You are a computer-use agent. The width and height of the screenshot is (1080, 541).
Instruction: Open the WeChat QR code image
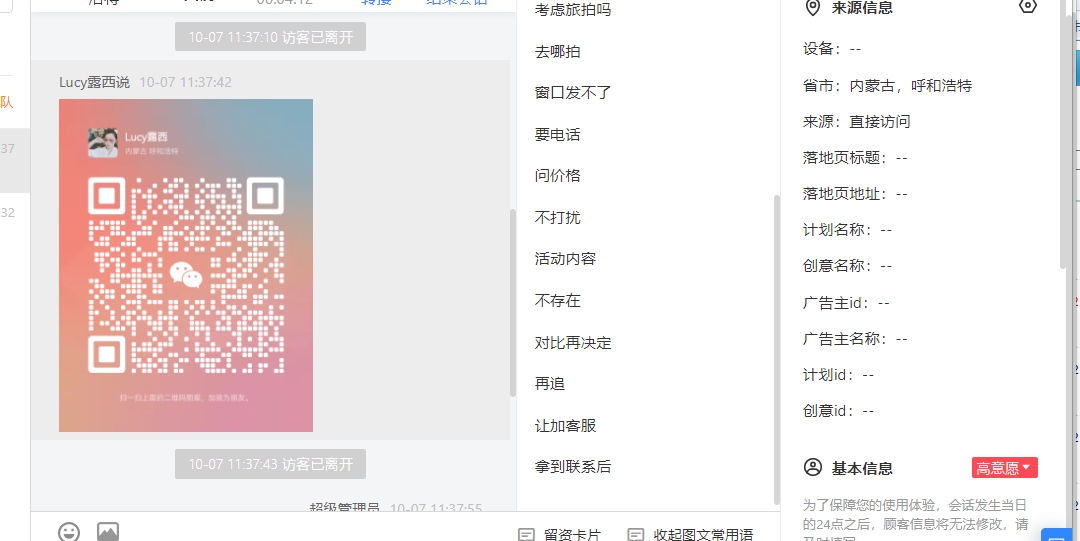click(x=186, y=265)
